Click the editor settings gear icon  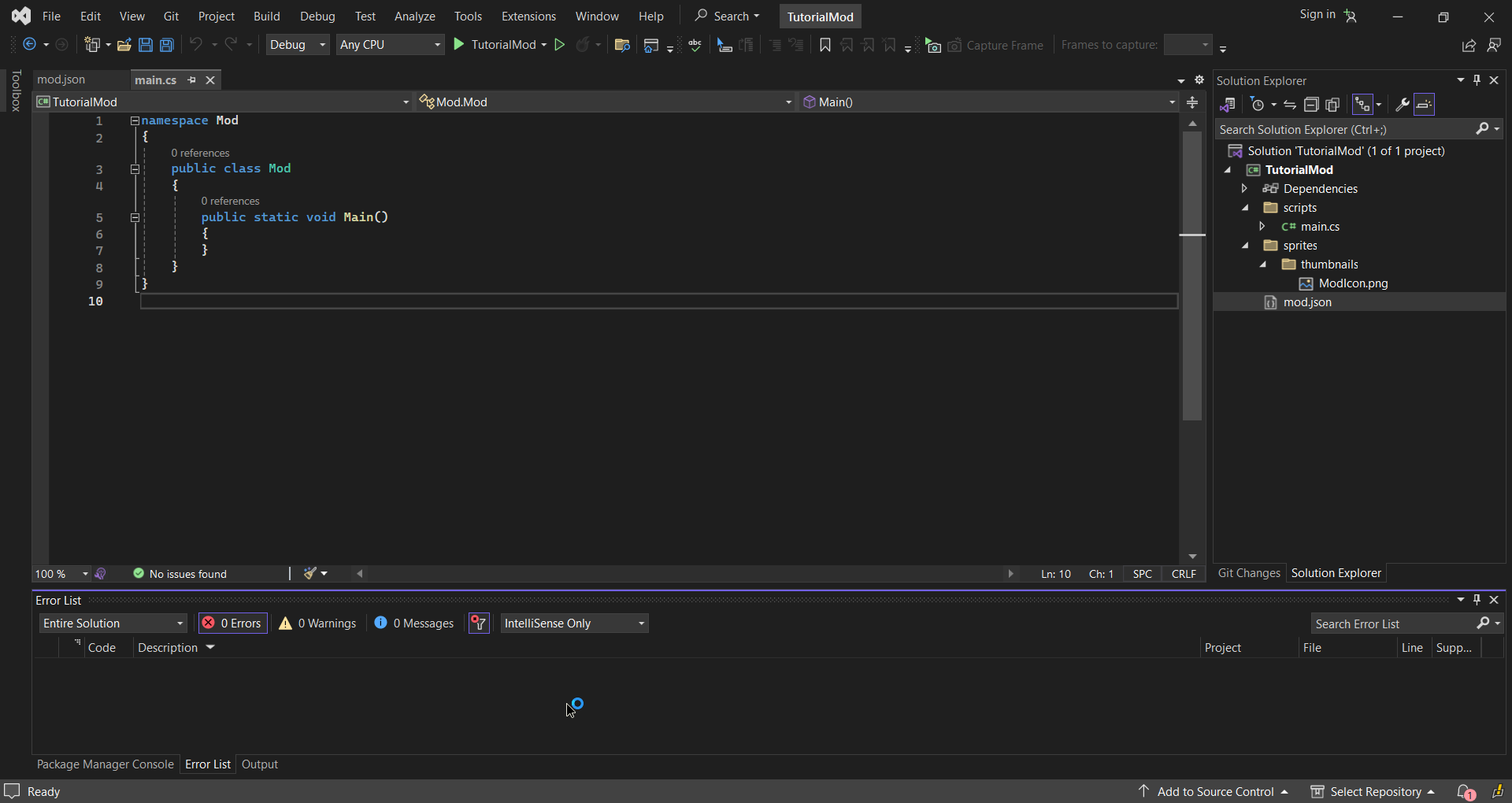1199,80
